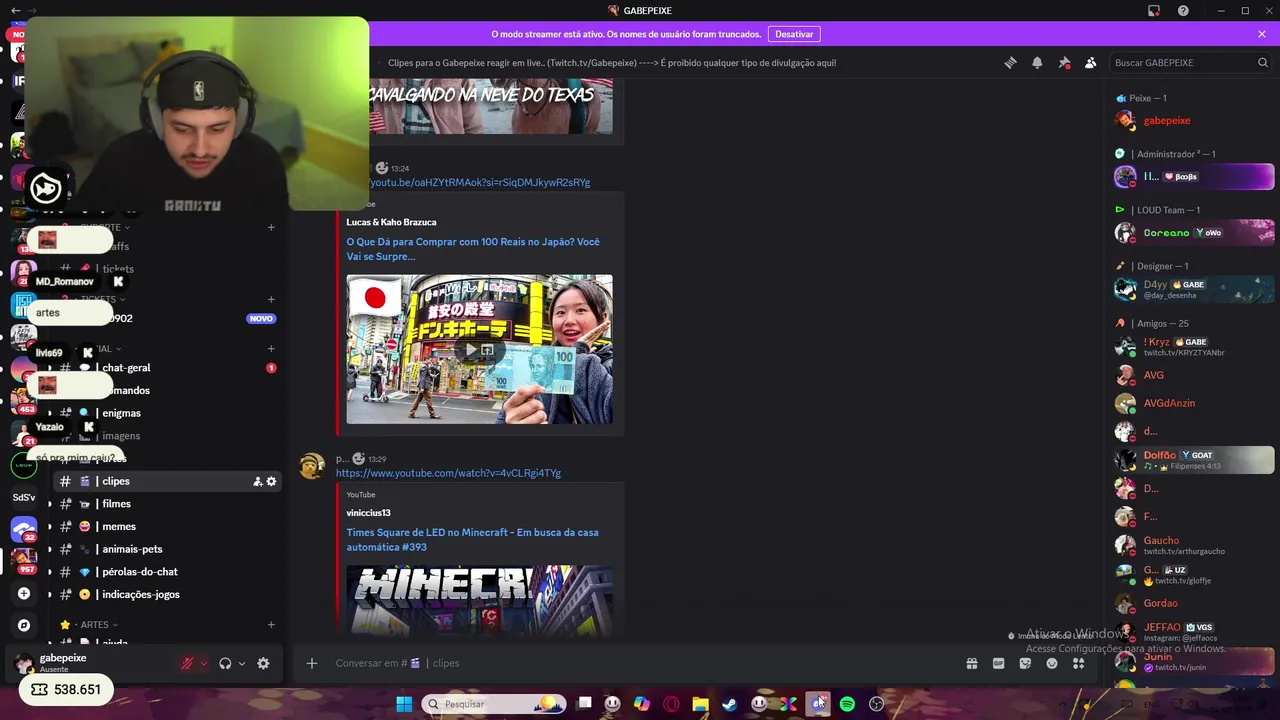Open the clipes channel
Image resolution: width=1280 pixels, height=720 pixels.
(x=165, y=481)
